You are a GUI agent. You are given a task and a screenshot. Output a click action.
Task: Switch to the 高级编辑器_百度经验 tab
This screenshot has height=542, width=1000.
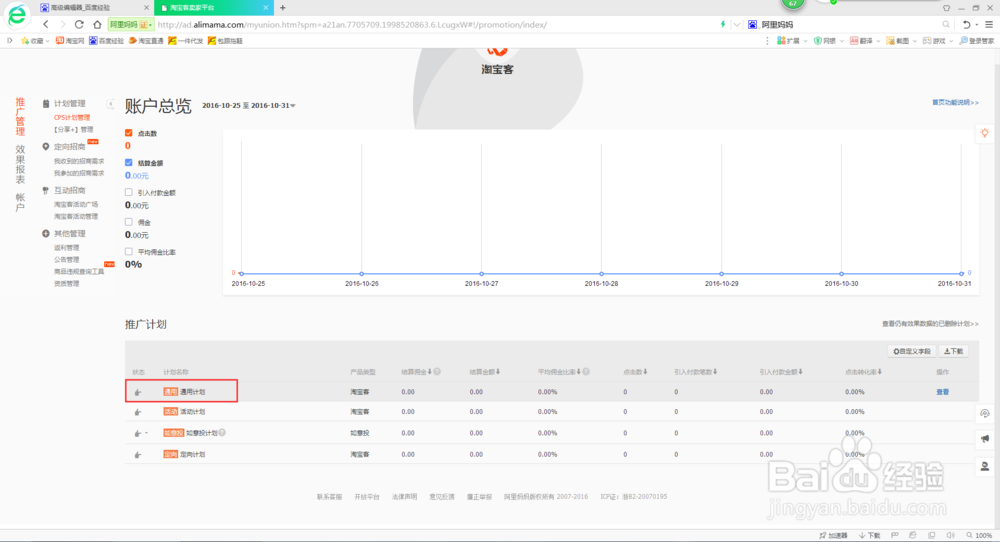pos(95,8)
